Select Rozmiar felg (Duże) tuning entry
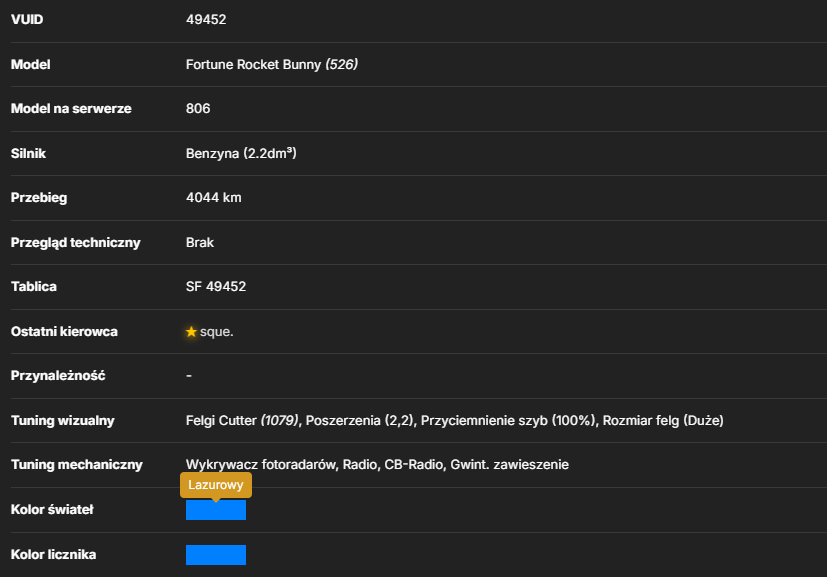827x577 pixels. point(663,420)
